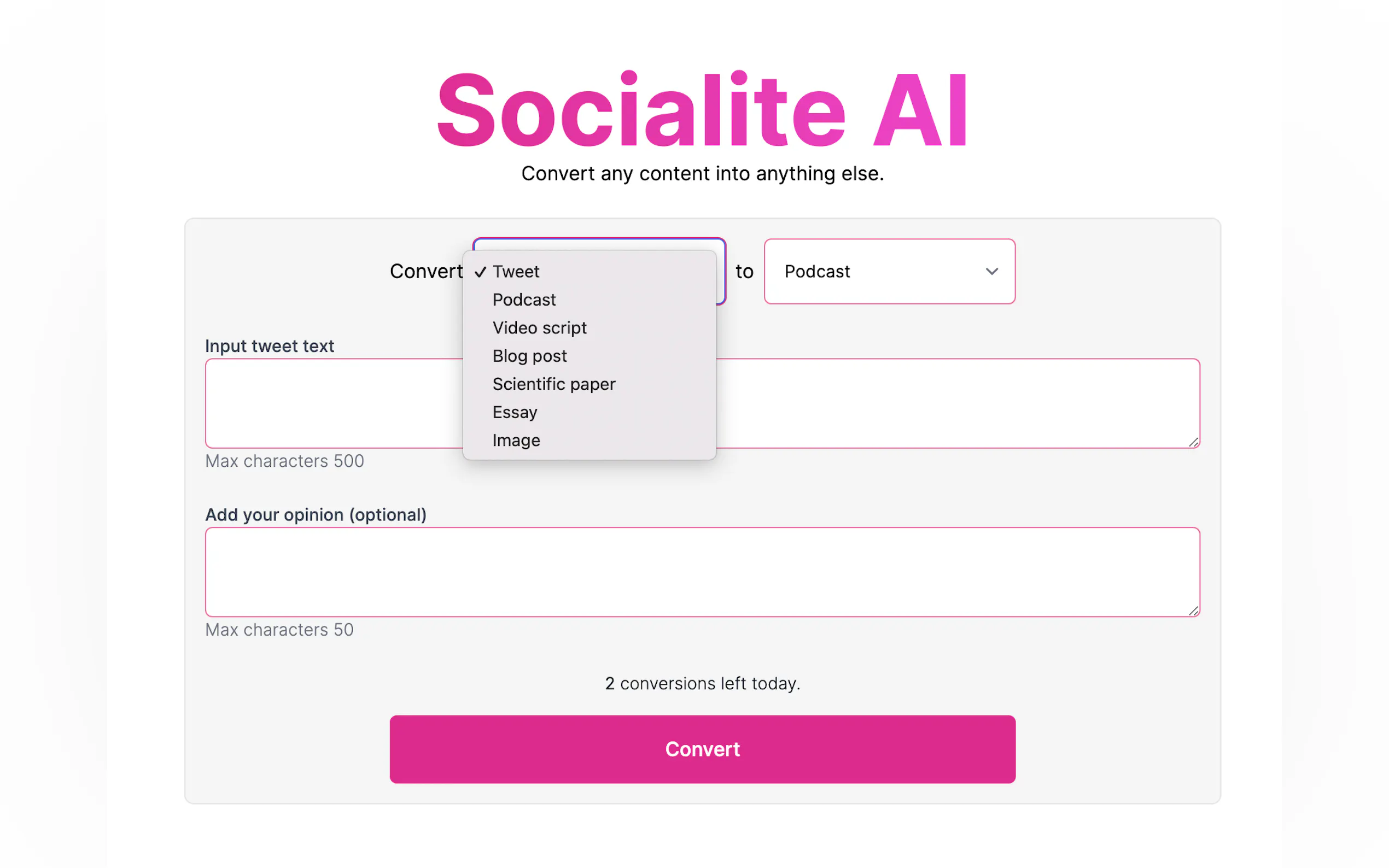Viewport: 1389px width, 868px height.
Task: Grab tweet textarea resize handle
Action: [1193, 442]
